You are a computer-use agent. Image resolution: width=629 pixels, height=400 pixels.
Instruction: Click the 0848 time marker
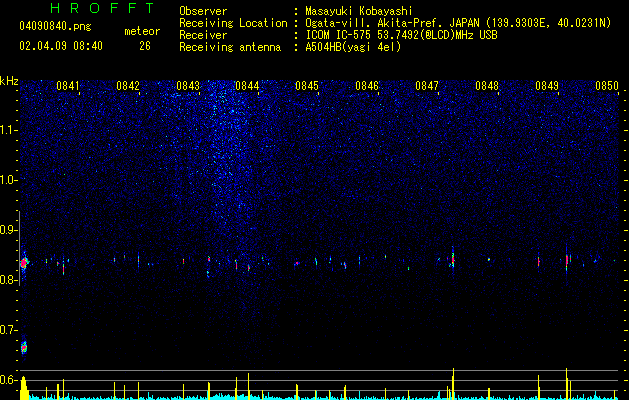(487, 86)
